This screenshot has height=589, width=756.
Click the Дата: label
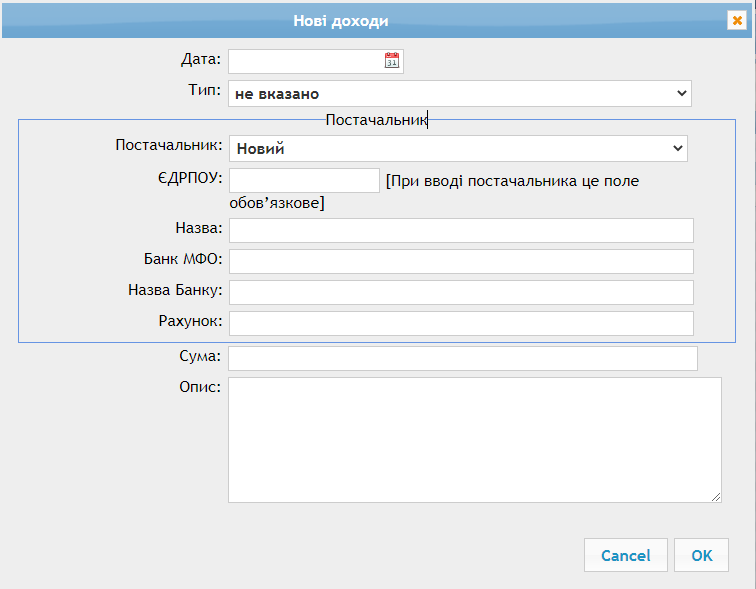[x=201, y=59]
